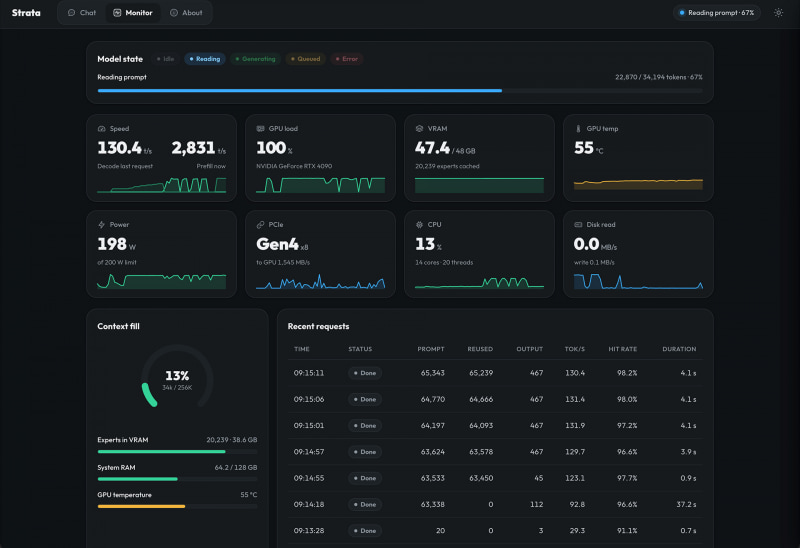Image resolution: width=800 pixels, height=548 pixels.
Task: Click the Strata logo
Action: 26,13
